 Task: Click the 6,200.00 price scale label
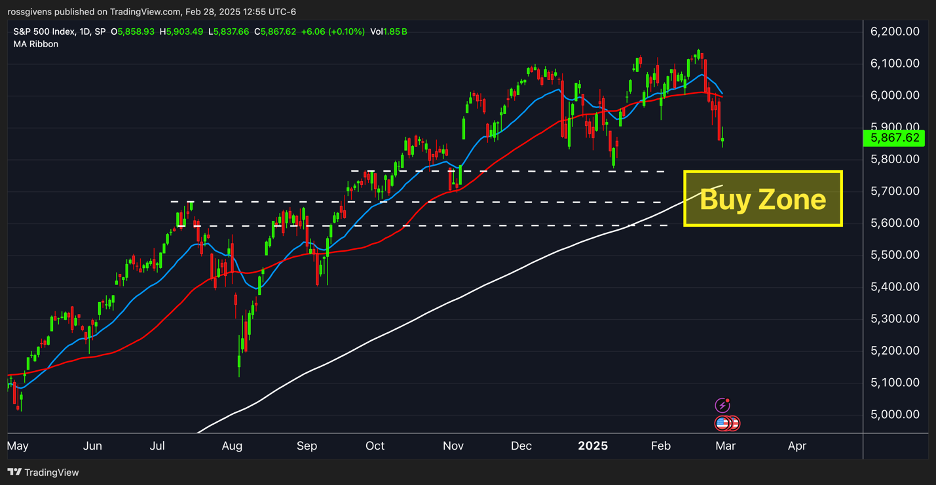(895, 32)
